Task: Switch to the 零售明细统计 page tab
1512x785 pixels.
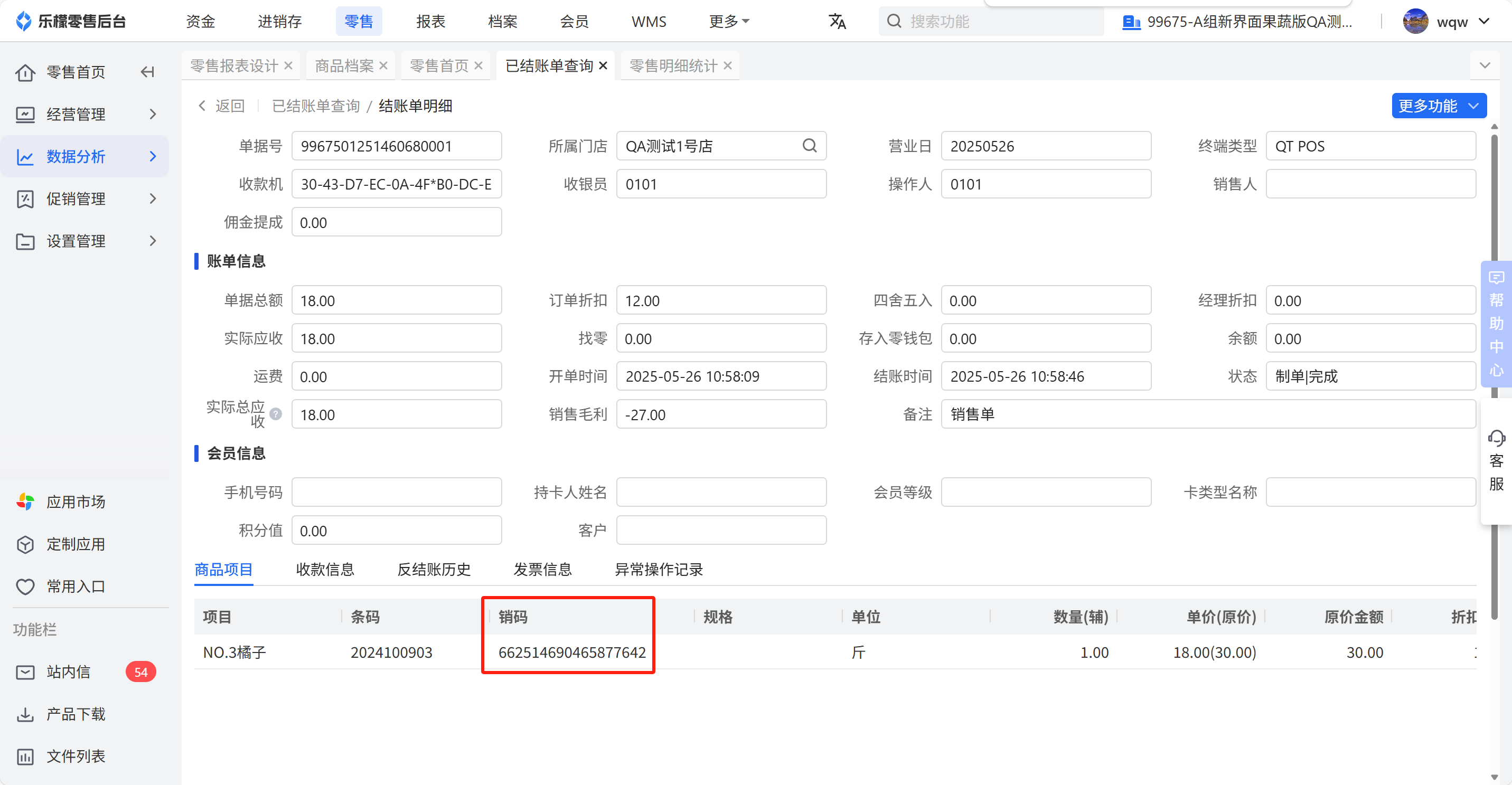Action: 673,65
